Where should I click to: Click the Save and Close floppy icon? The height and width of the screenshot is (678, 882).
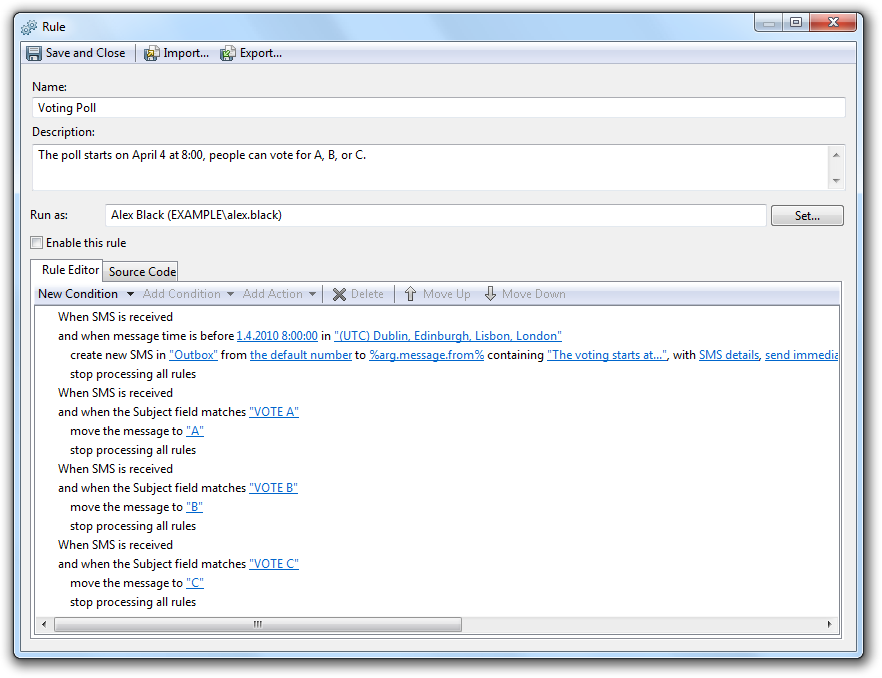[x=34, y=53]
